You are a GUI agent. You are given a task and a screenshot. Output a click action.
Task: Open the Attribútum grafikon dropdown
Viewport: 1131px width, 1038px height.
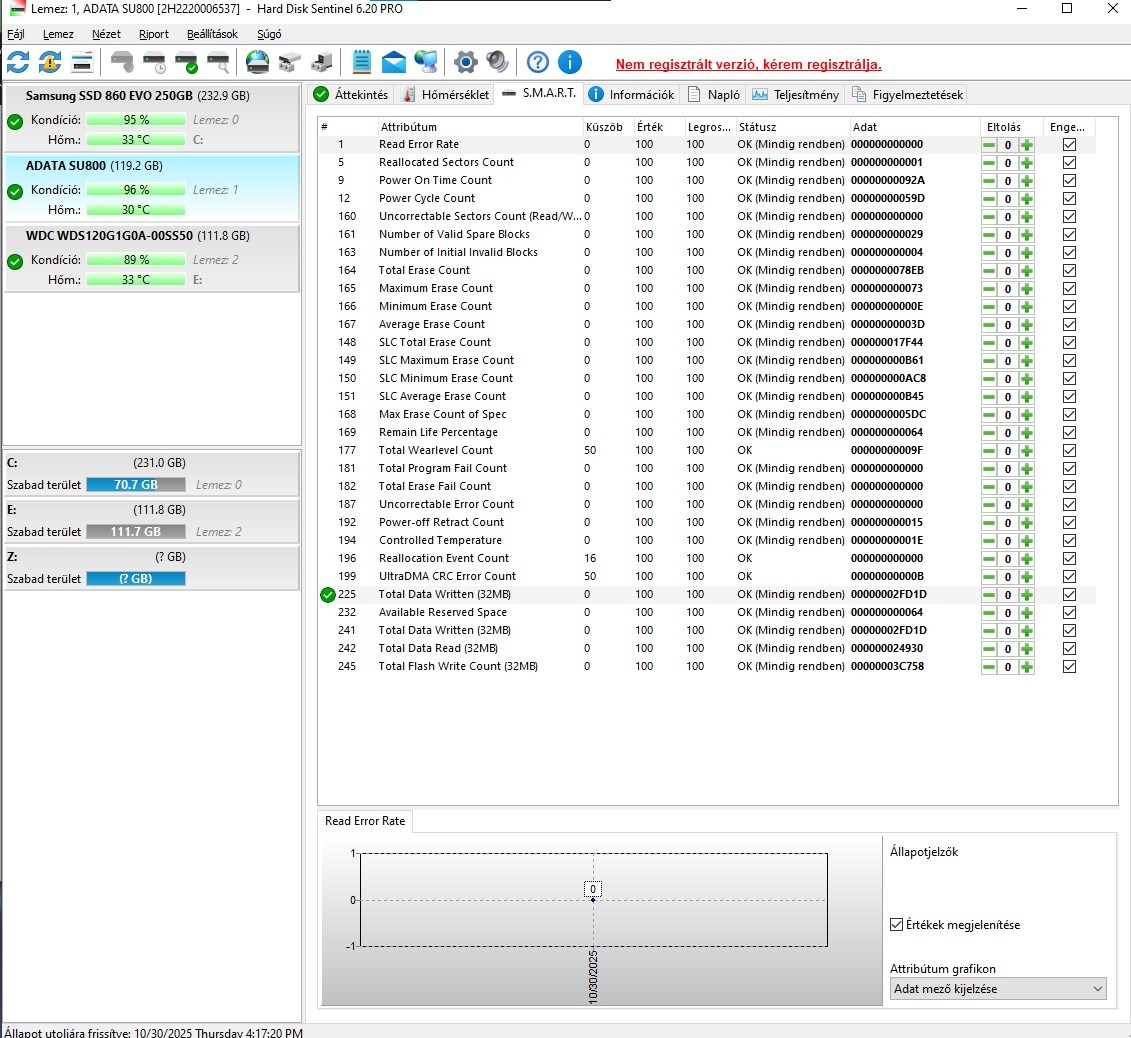(998, 988)
